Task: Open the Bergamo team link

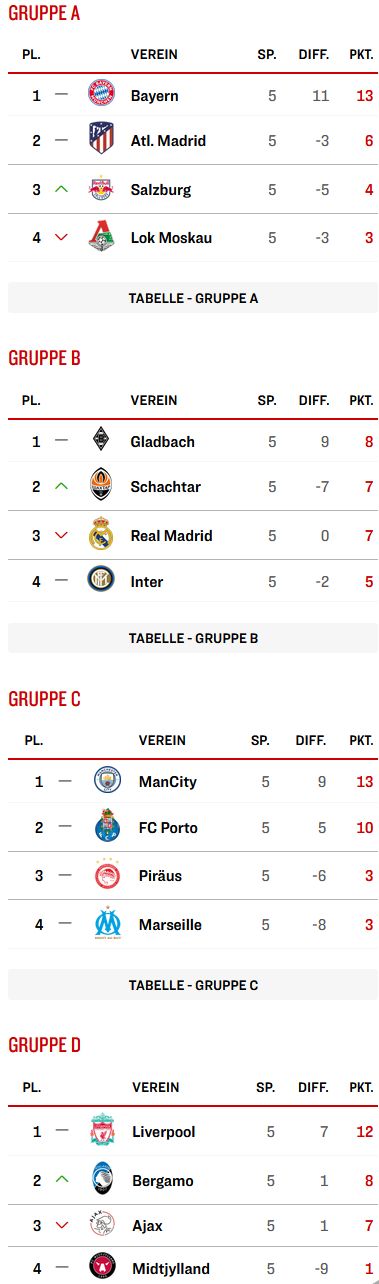Action: point(163,1181)
